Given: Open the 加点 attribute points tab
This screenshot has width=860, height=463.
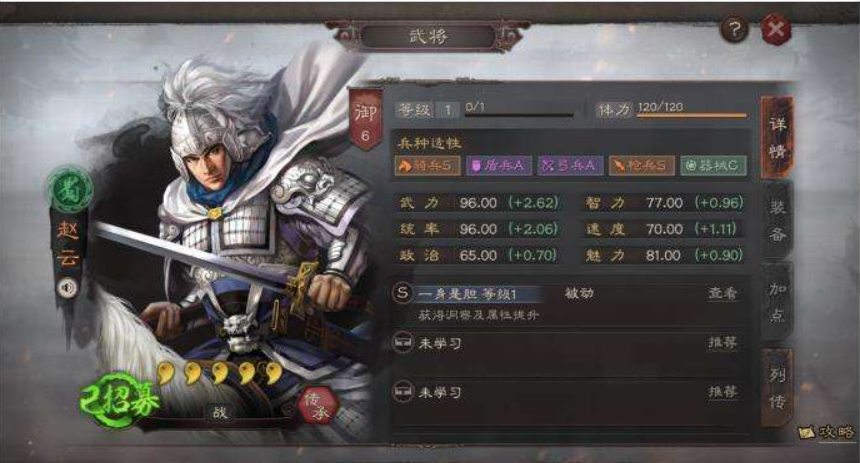Looking at the screenshot, I should click(778, 302).
